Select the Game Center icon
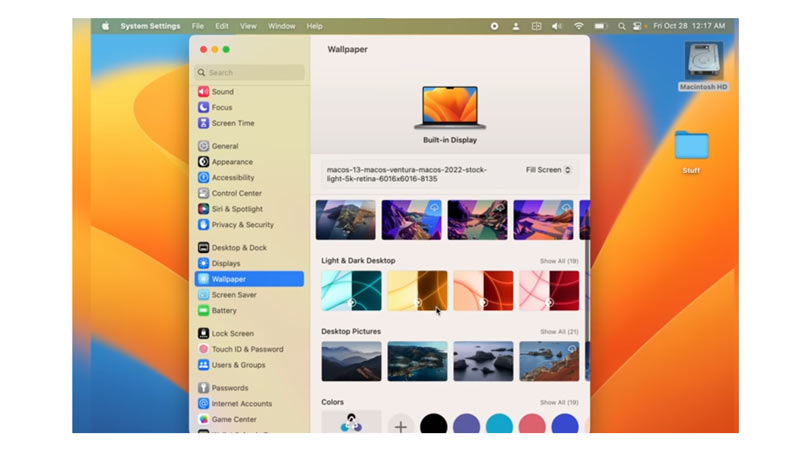The width and height of the screenshot is (800, 450). (x=203, y=419)
